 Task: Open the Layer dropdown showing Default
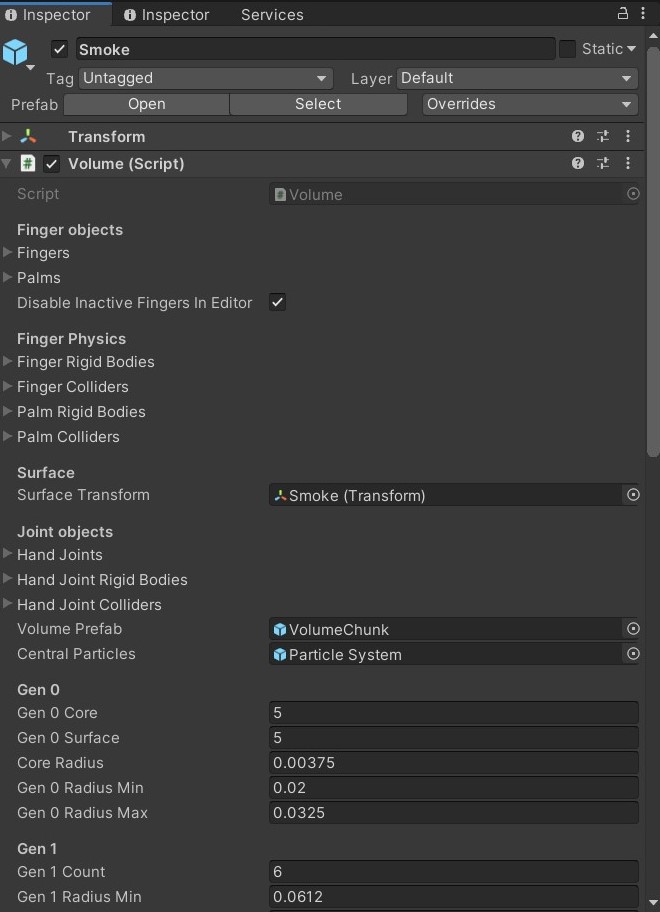[517, 78]
